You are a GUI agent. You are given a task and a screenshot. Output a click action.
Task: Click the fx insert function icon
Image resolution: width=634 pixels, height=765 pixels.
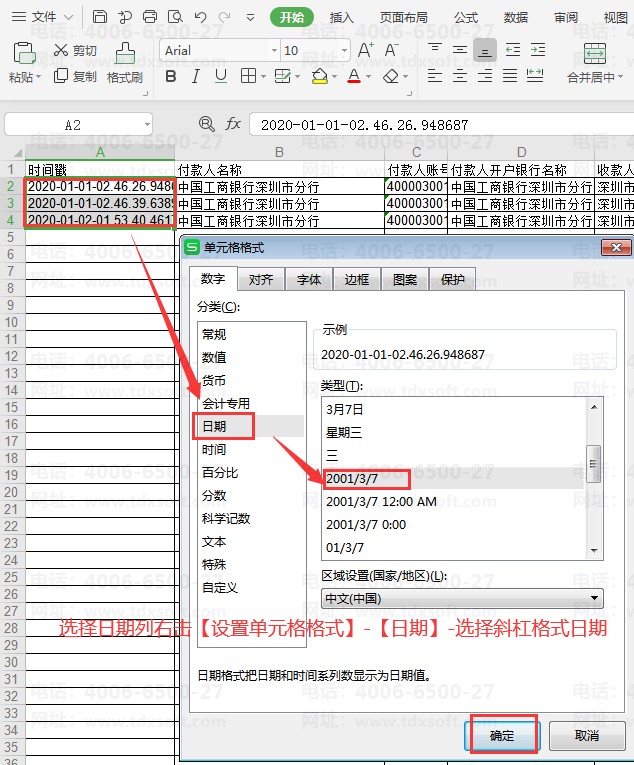pyautogui.click(x=233, y=124)
